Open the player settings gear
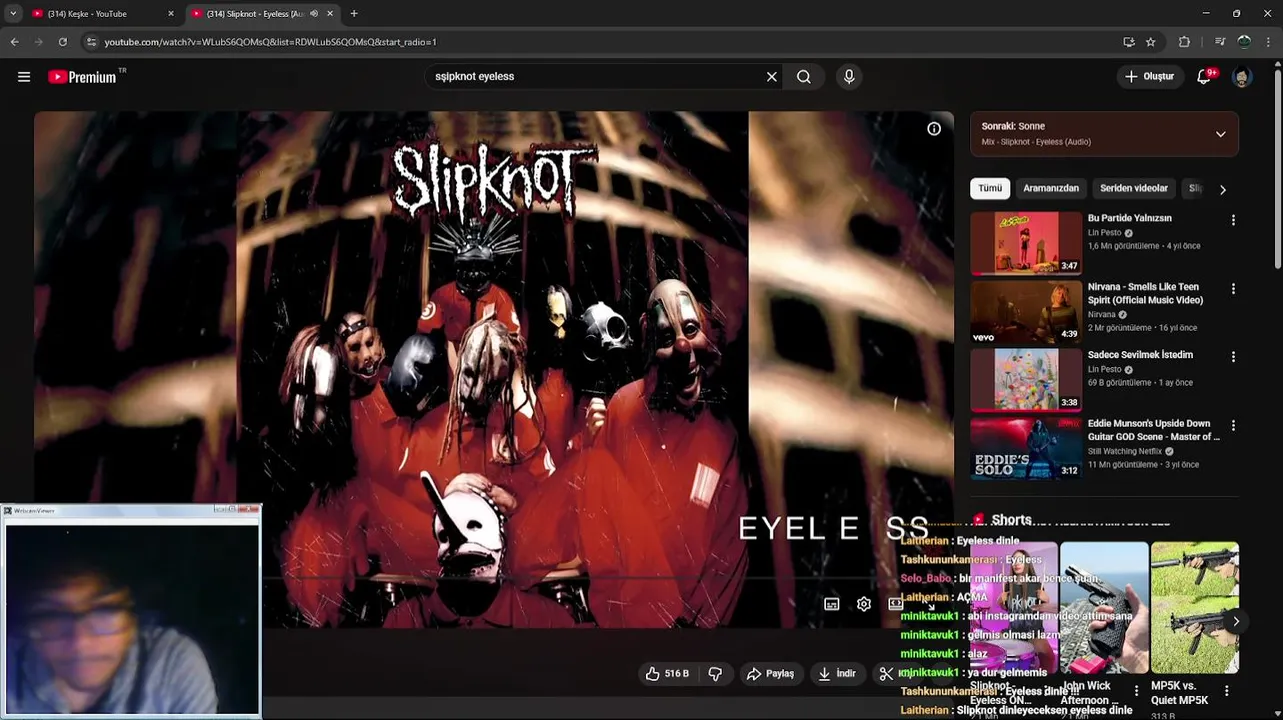The width and height of the screenshot is (1283, 720). tap(864, 604)
